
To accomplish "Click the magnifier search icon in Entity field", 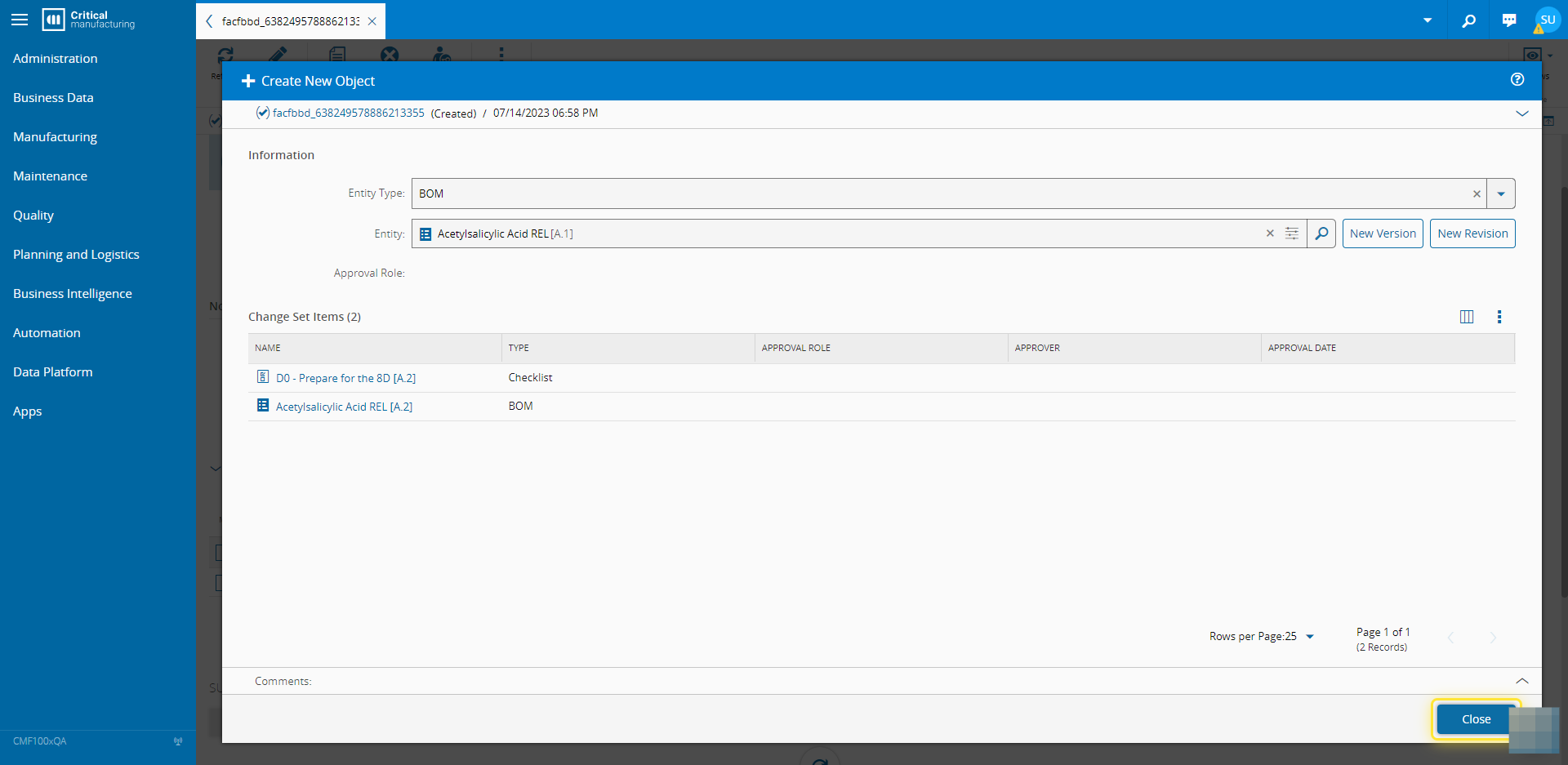I will pyautogui.click(x=1321, y=234).
